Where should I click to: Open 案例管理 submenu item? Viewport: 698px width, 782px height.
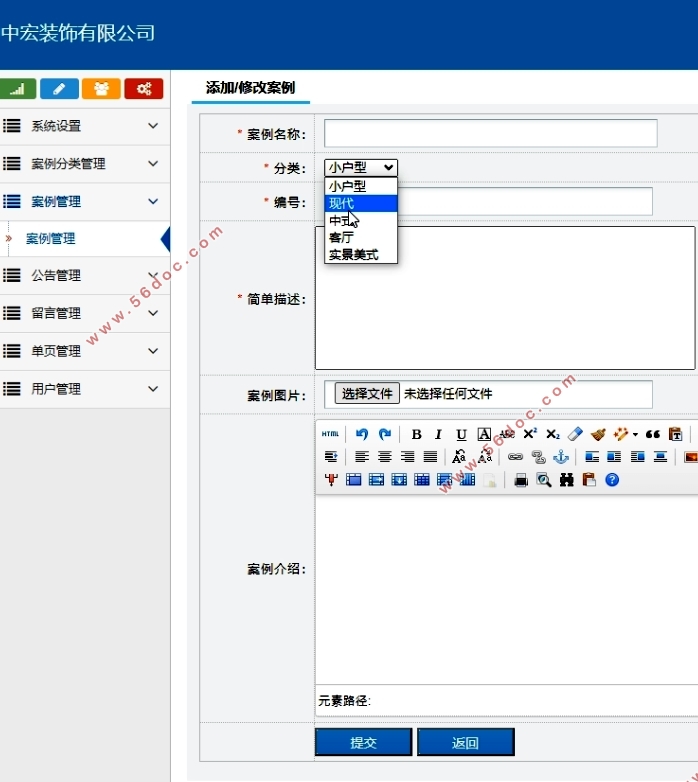point(50,239)
